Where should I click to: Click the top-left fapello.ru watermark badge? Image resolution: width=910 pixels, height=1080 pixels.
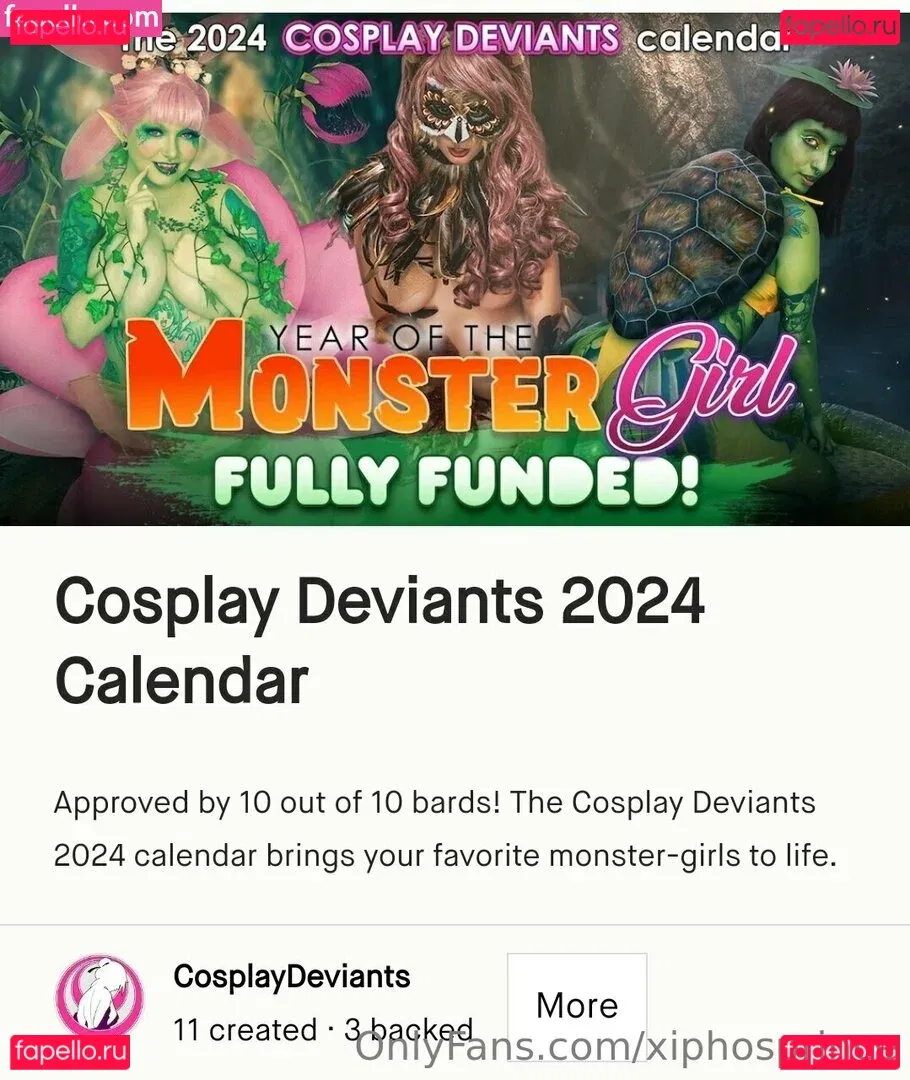click(x=72, y=27)
